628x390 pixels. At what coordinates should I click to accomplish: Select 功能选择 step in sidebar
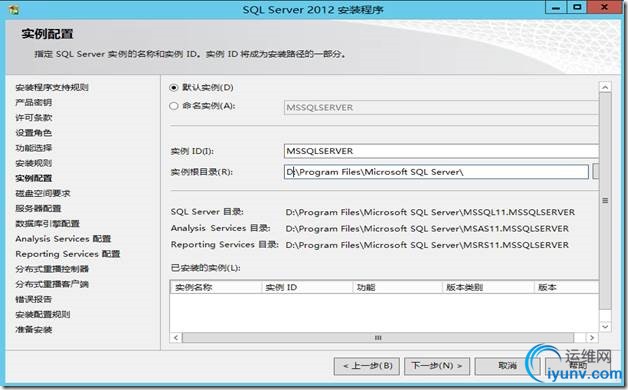point(34,148)
